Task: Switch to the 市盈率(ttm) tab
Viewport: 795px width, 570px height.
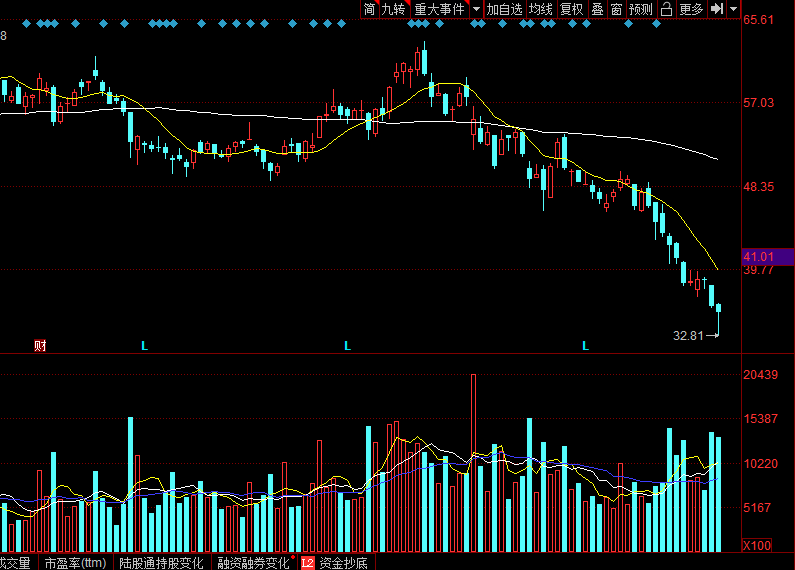Action: [x=76, y=562]
